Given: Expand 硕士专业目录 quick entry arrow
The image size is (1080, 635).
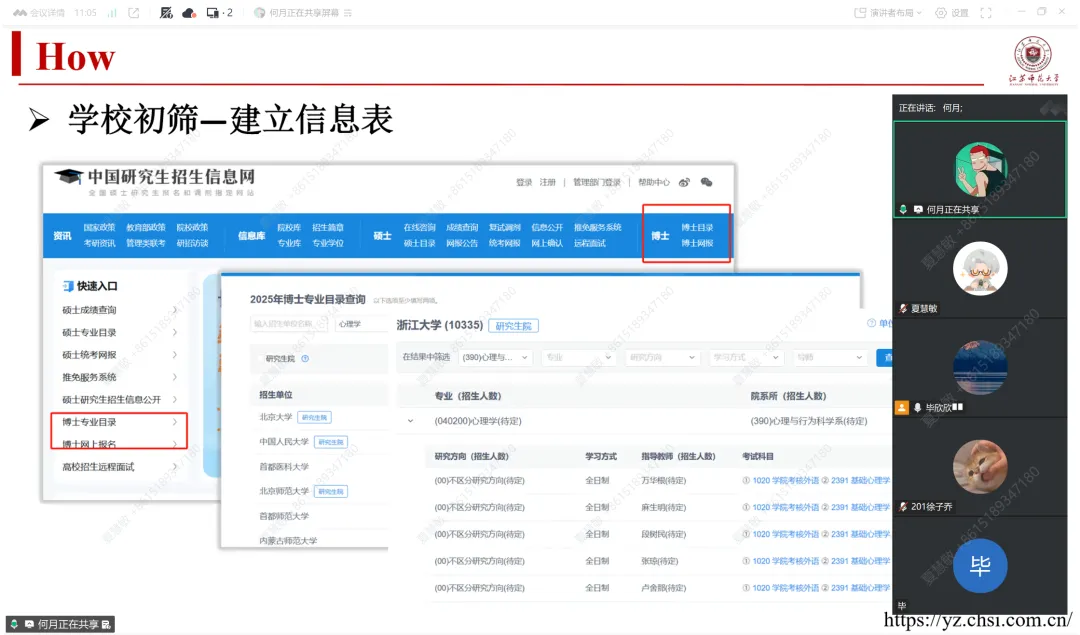Looking at the screenshot, I should [174, 333].
